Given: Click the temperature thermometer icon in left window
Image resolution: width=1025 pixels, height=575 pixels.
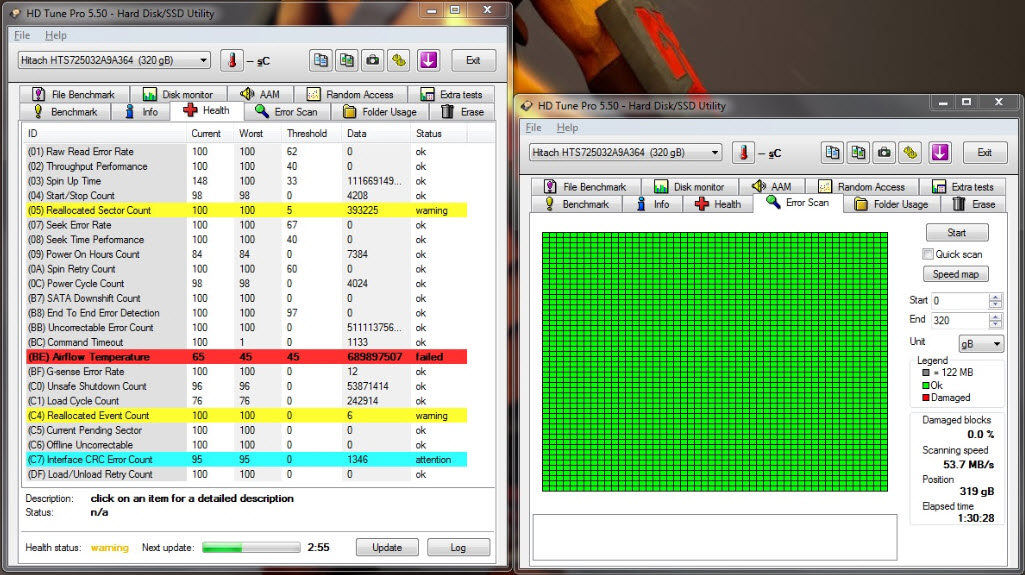Looking at the screenshot, I should [231, 61].
